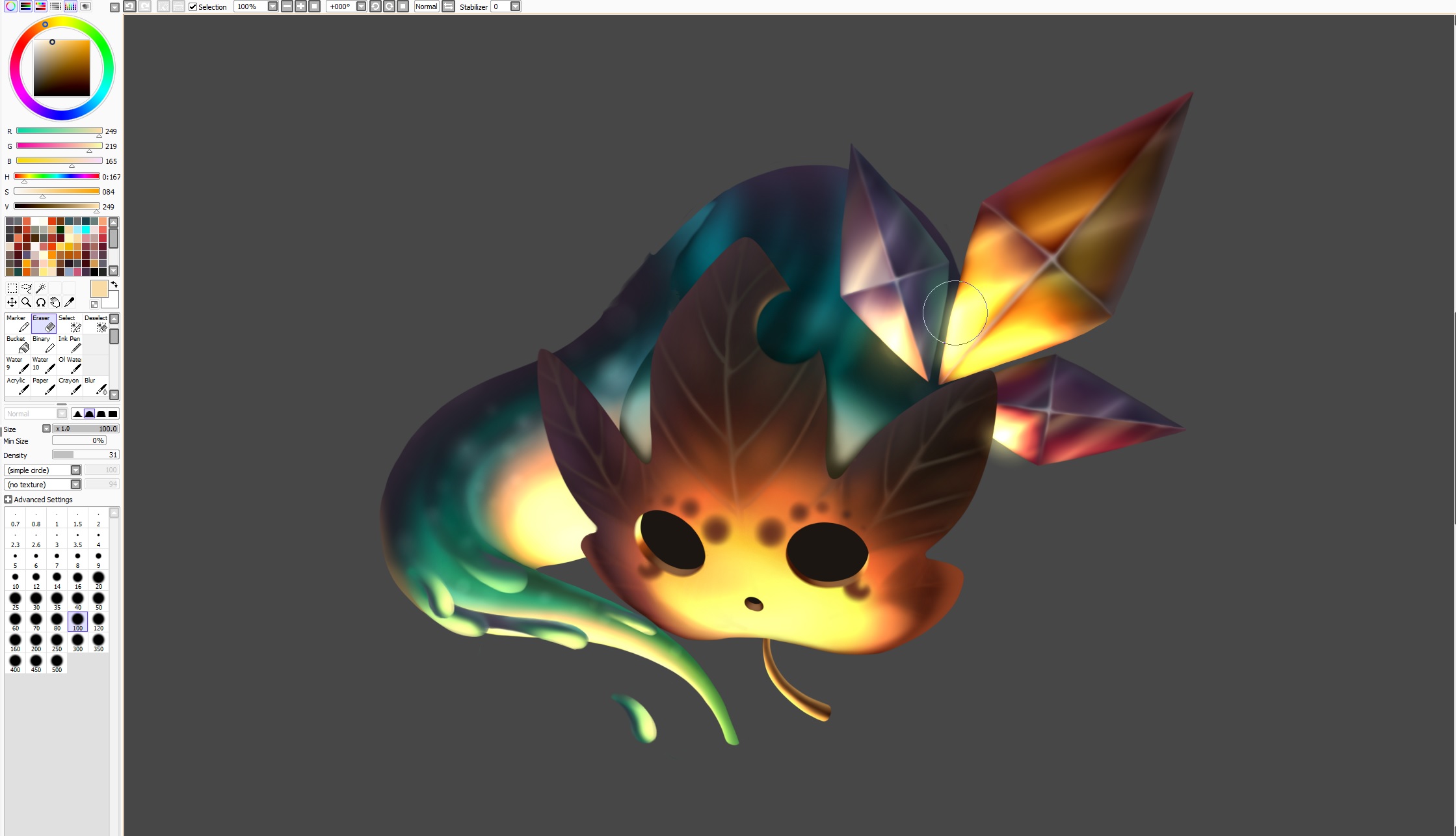This screenshot has height=836, width=1456.
Task: Select the Marker brush tool
Action: (18, 323)
